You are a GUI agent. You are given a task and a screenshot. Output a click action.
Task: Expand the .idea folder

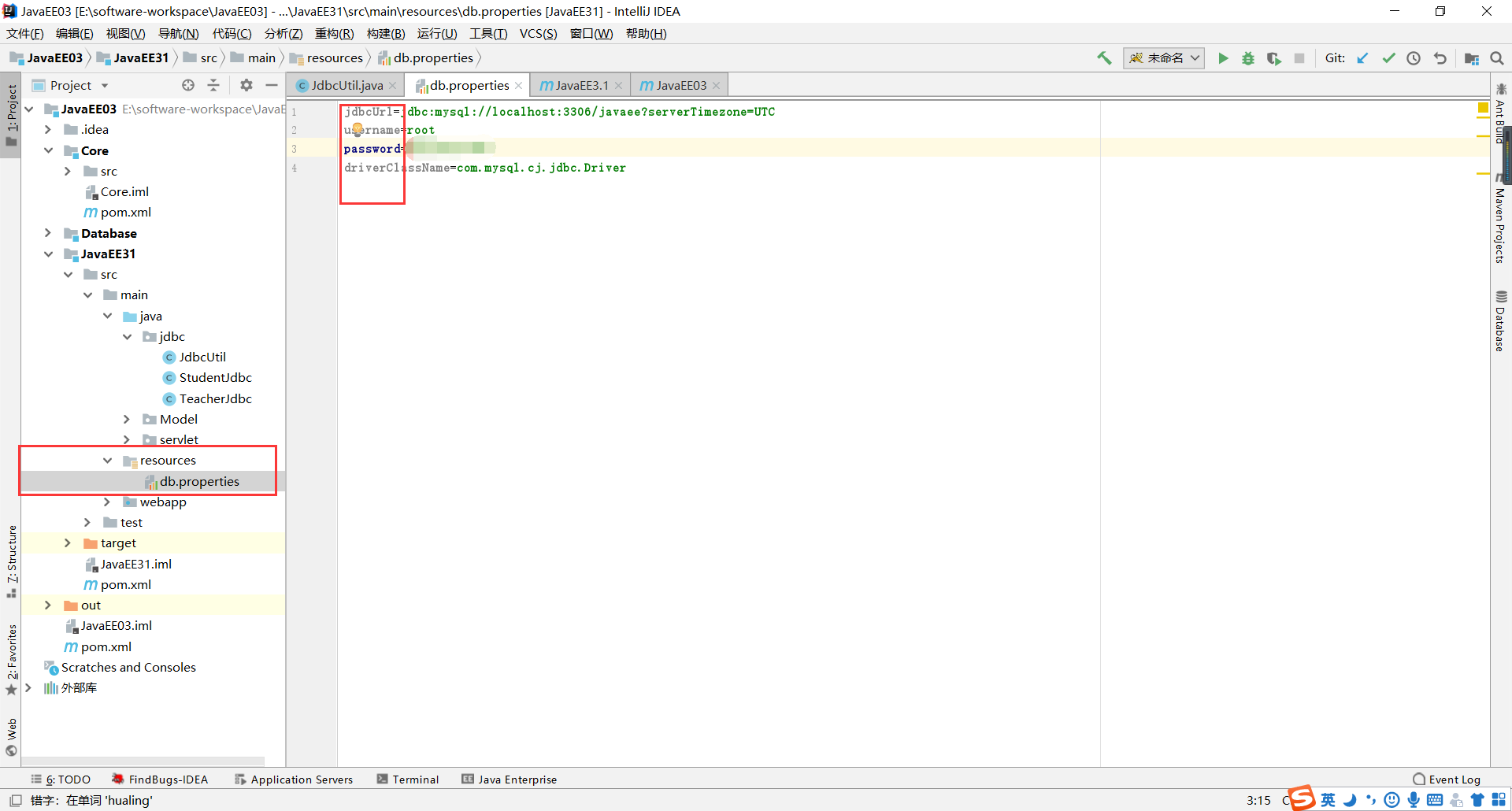click(x=48, y=129)
